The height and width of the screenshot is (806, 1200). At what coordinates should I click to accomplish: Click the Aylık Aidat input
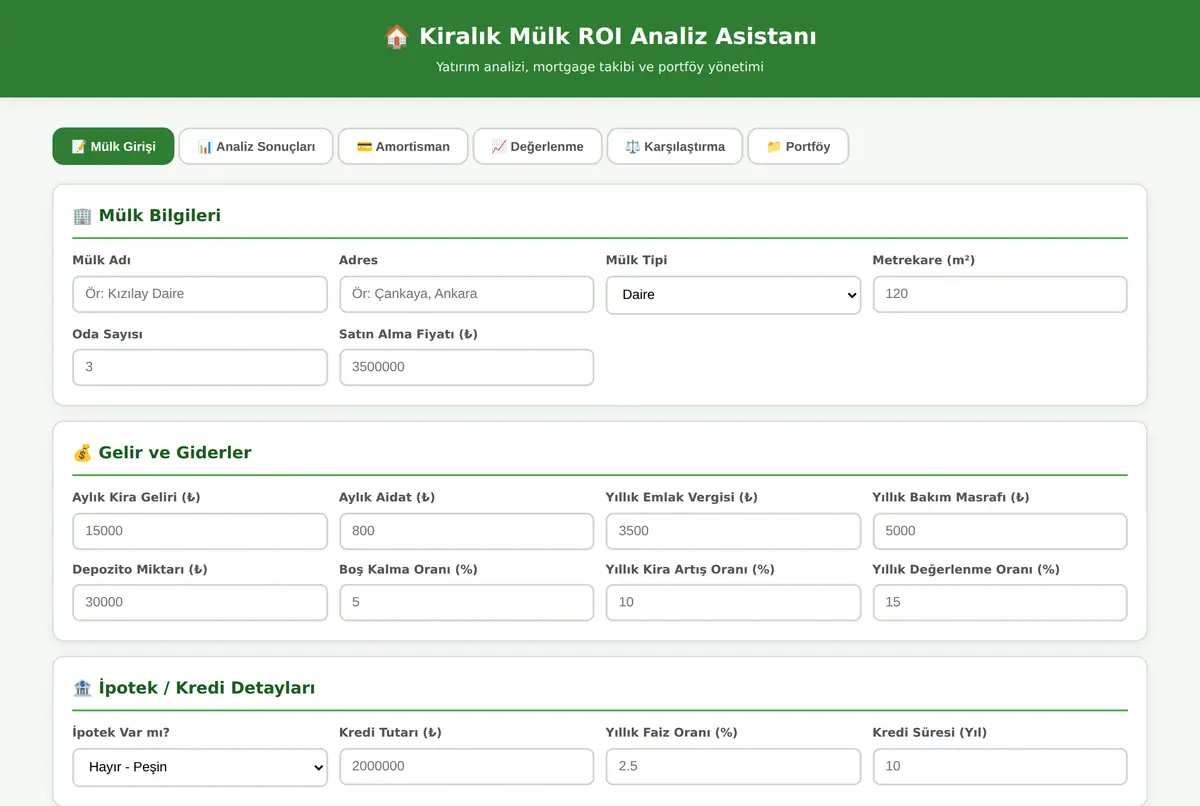[466, 531]
